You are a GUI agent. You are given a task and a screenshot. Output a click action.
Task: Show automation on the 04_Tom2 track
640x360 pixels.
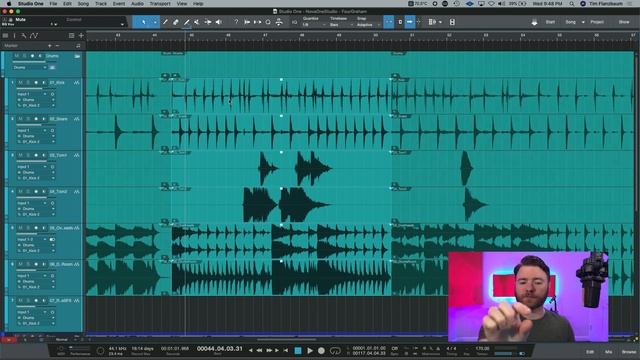tap(76, 191)
